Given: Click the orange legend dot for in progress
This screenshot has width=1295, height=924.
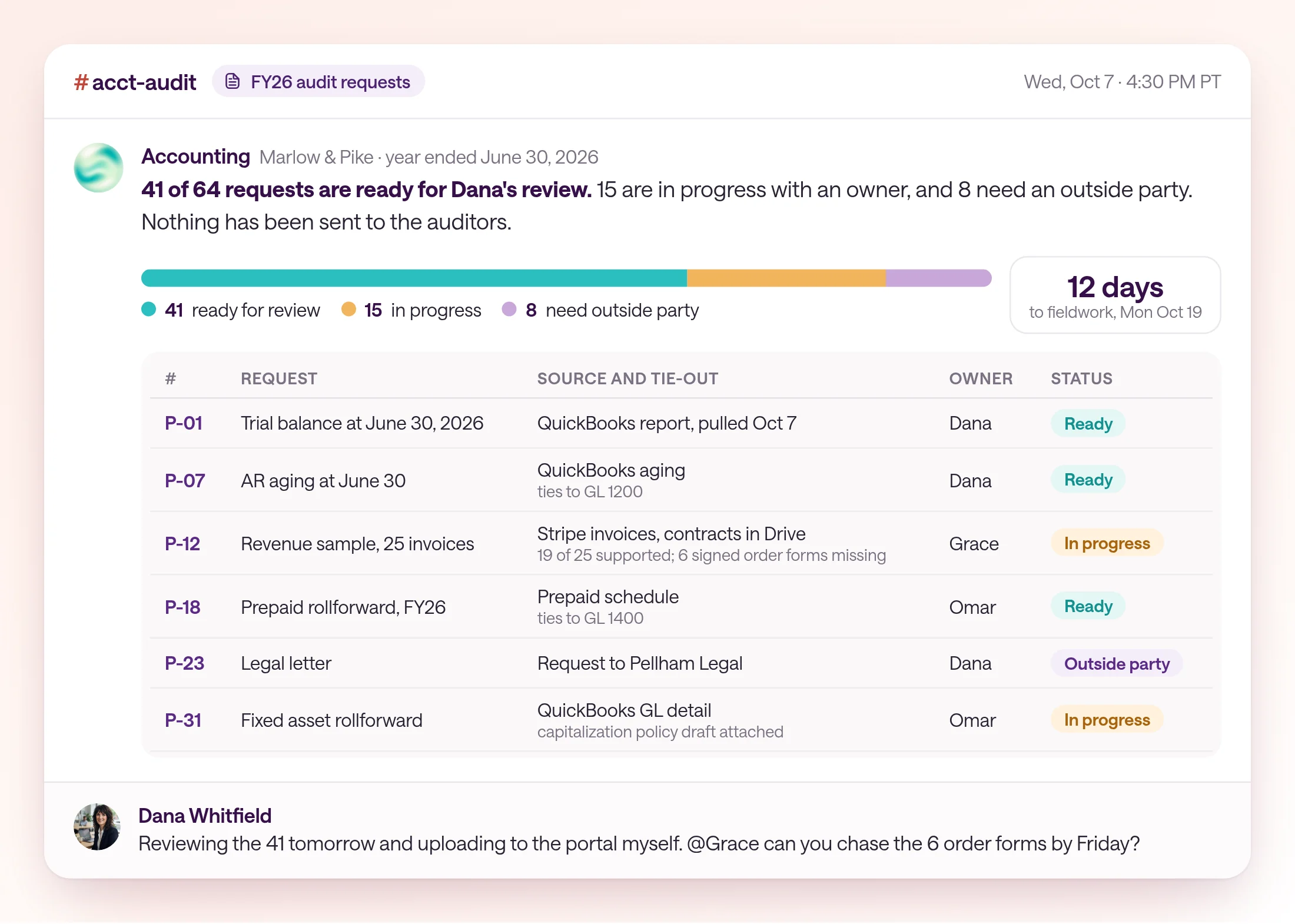Looking at the screenshot, I should click(348, 309).
